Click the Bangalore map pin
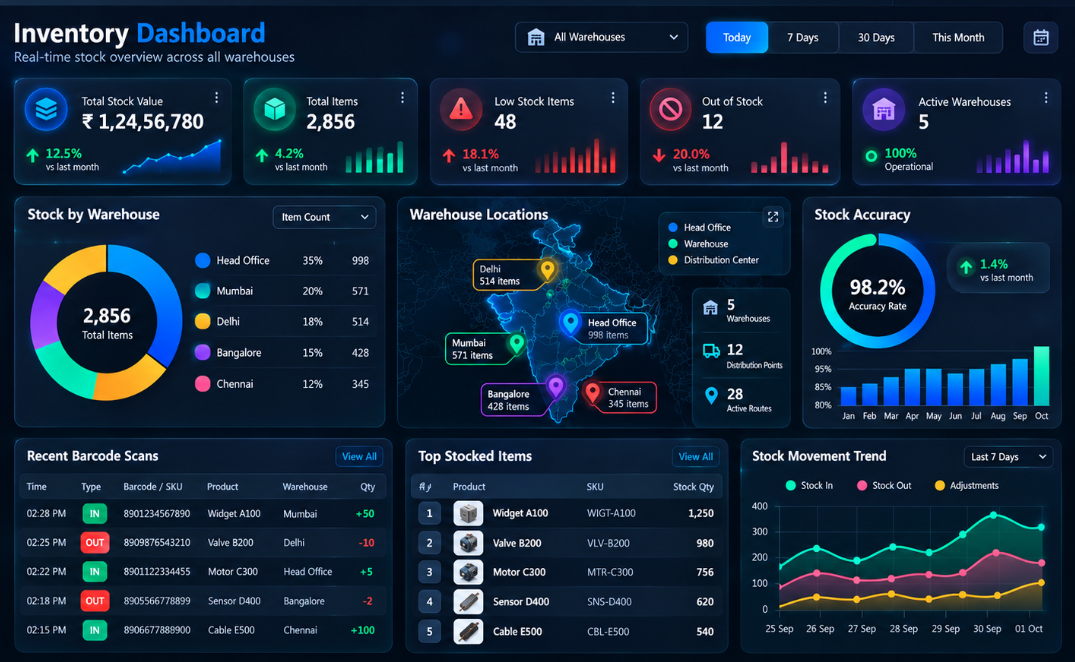Viewport: 1075px width, 662px height. click(555, 387)
